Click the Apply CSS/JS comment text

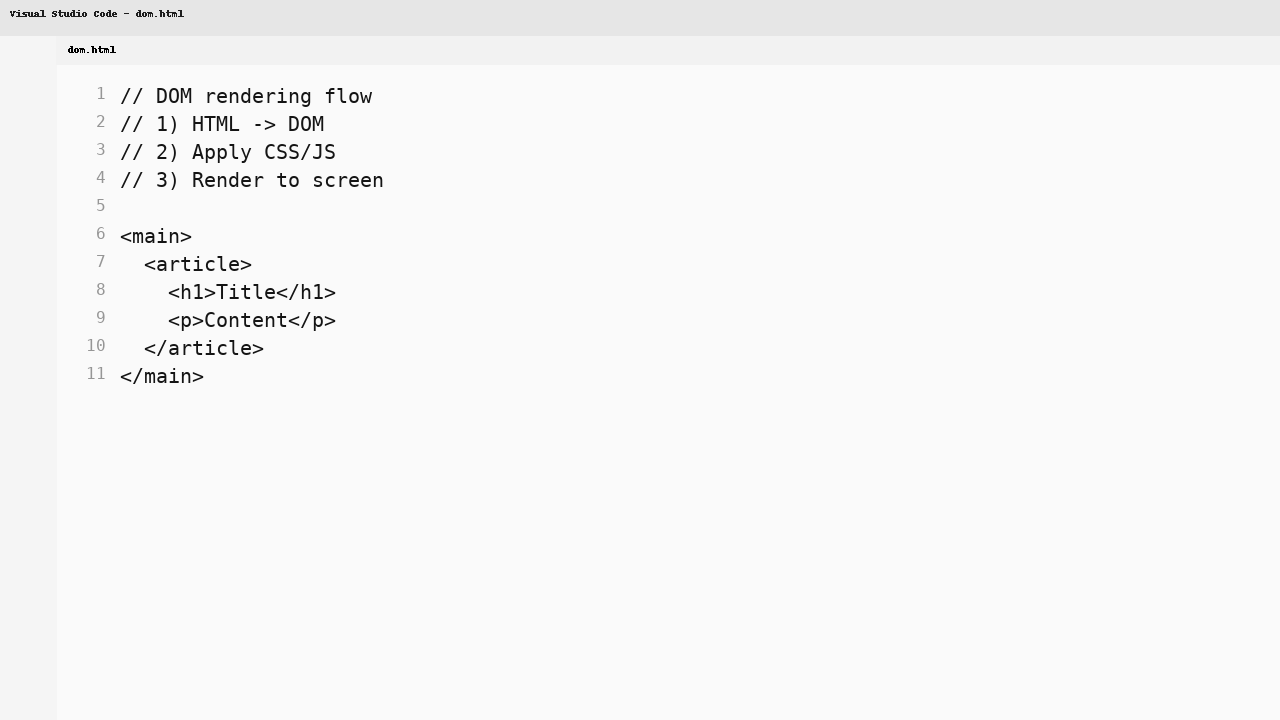point(227,152)
